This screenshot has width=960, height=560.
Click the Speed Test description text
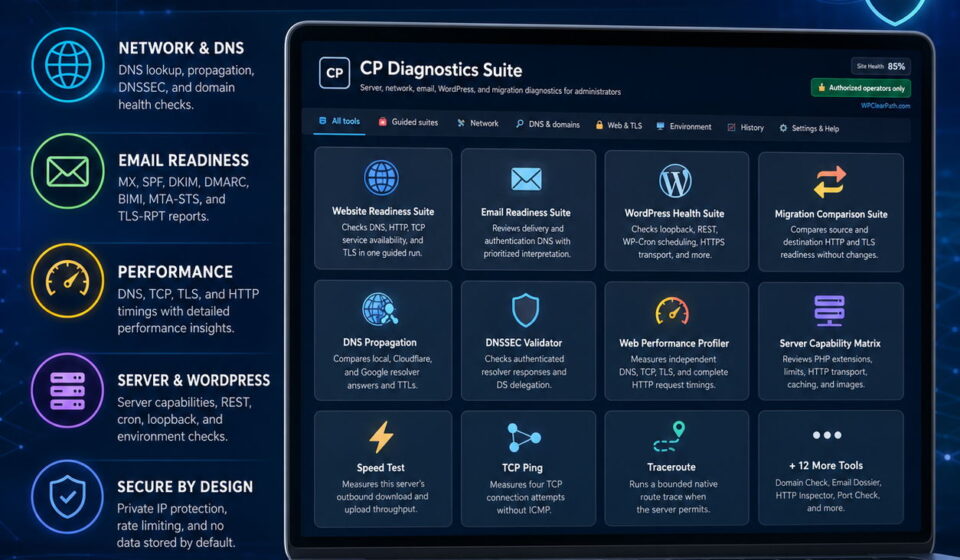pos(381,496)
